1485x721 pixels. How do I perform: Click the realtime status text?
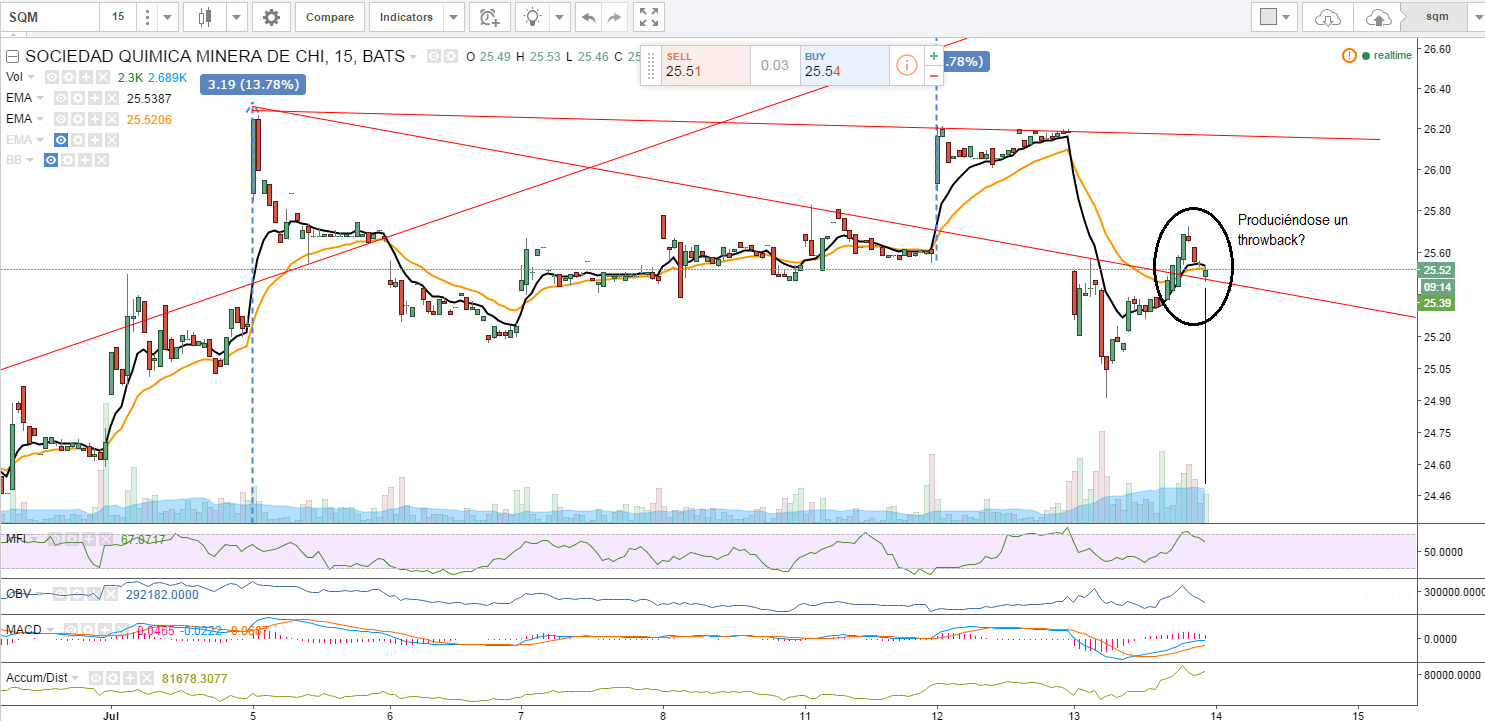(1393, 56)
